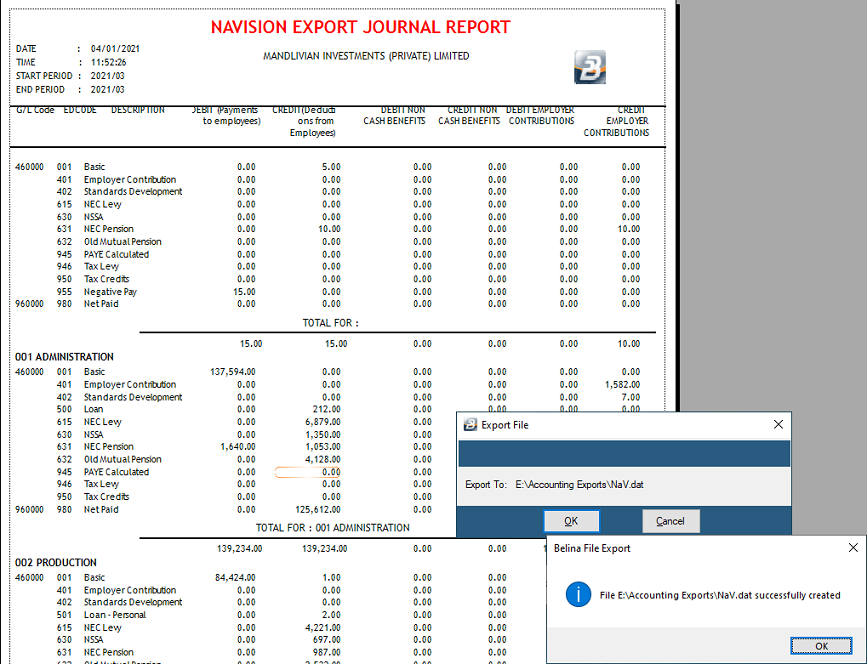
Task: Click the Belina icon in Export File title bar
Action: point(470,425)
